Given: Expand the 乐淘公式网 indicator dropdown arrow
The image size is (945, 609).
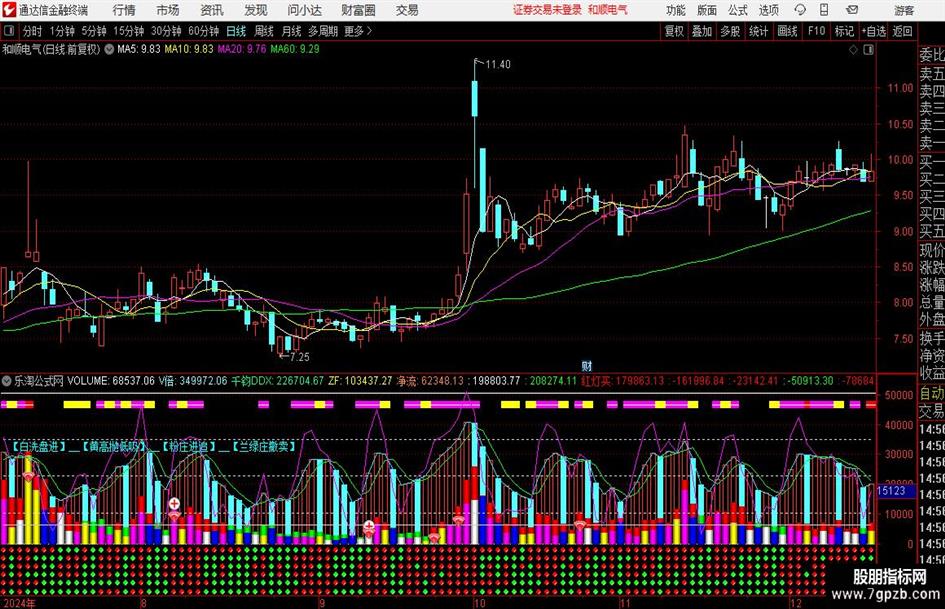Looking at the screenshot, I should click(x=7, y=381).
